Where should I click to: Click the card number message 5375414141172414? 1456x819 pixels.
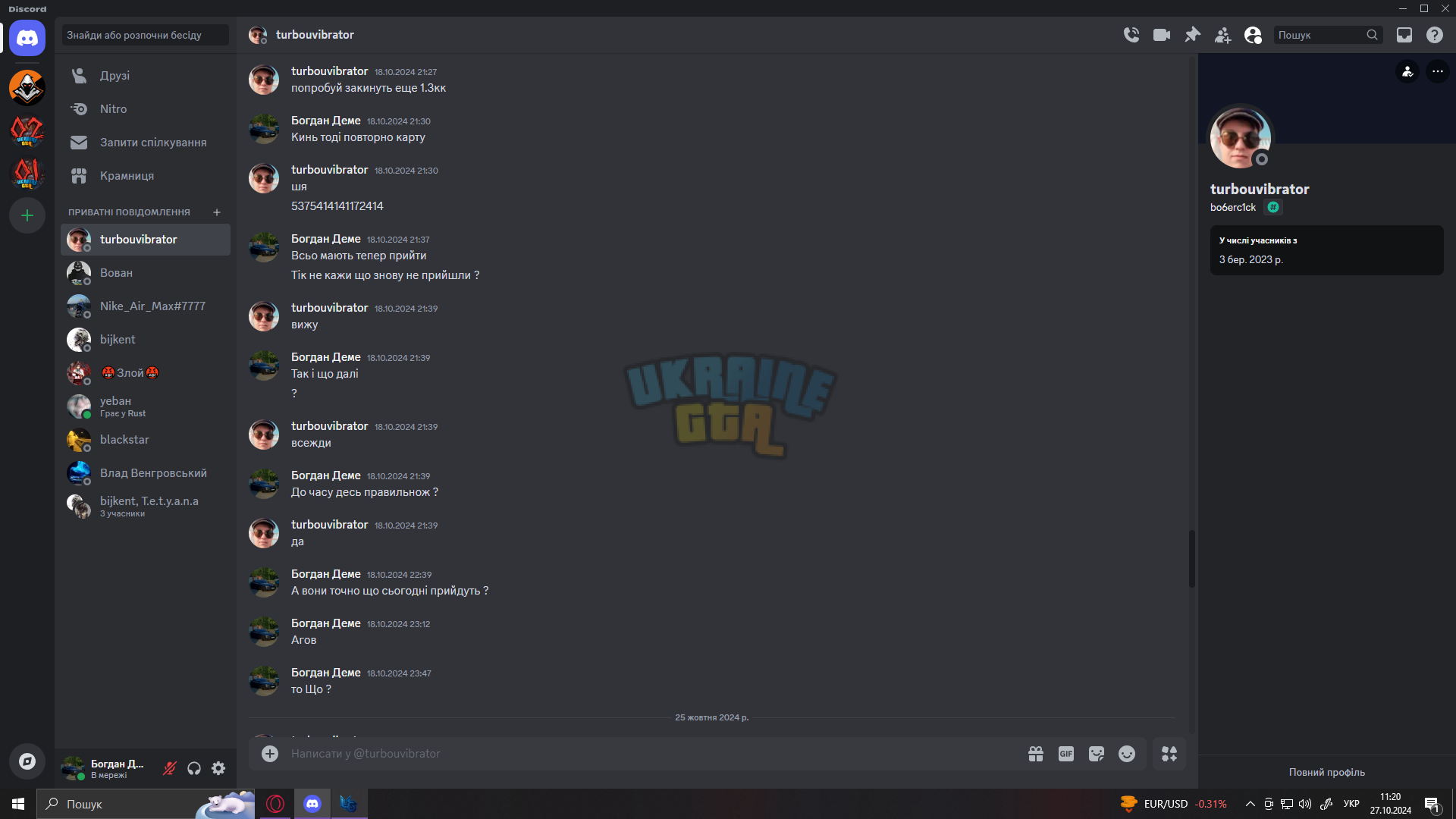point(337,206)
